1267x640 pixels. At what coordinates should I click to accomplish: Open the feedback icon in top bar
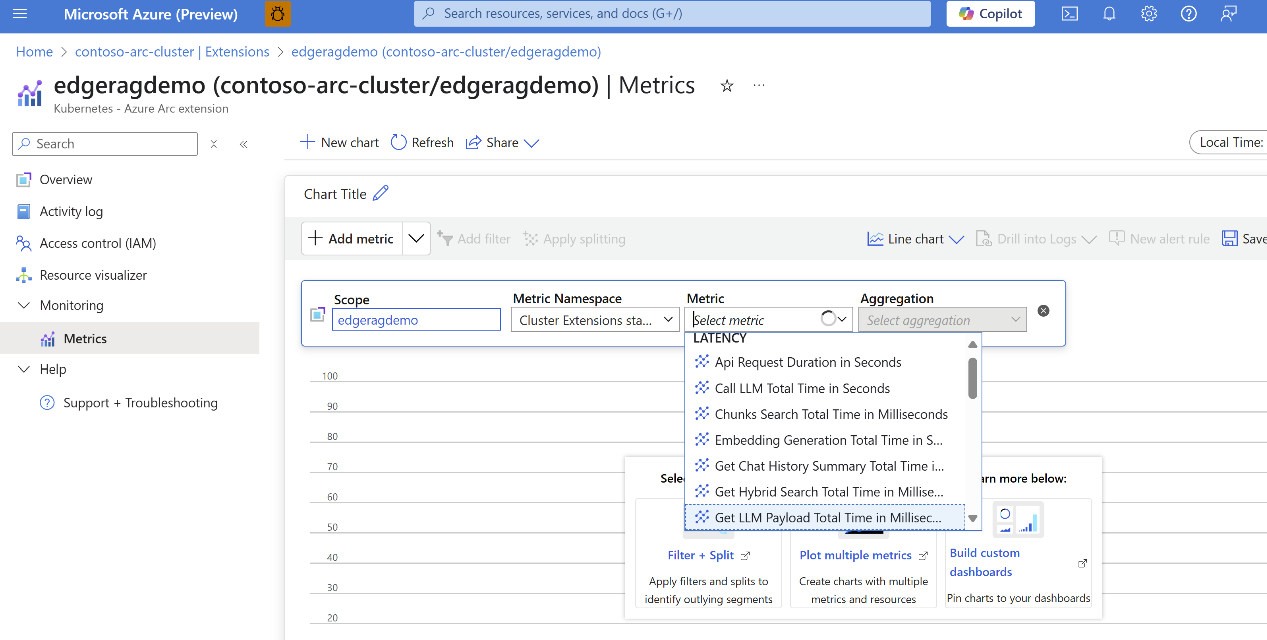(1228, 14)
